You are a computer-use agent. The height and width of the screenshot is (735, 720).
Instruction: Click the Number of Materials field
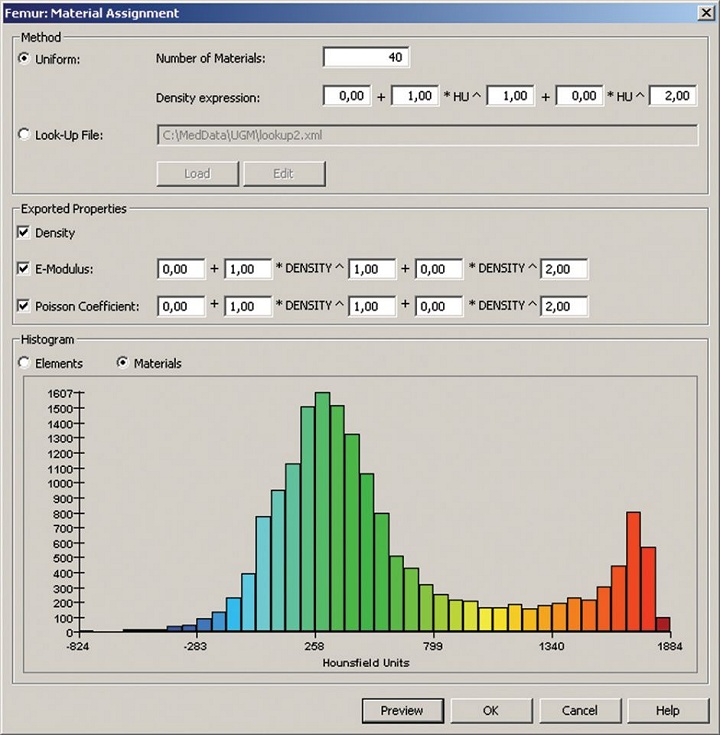coord(366,58)
